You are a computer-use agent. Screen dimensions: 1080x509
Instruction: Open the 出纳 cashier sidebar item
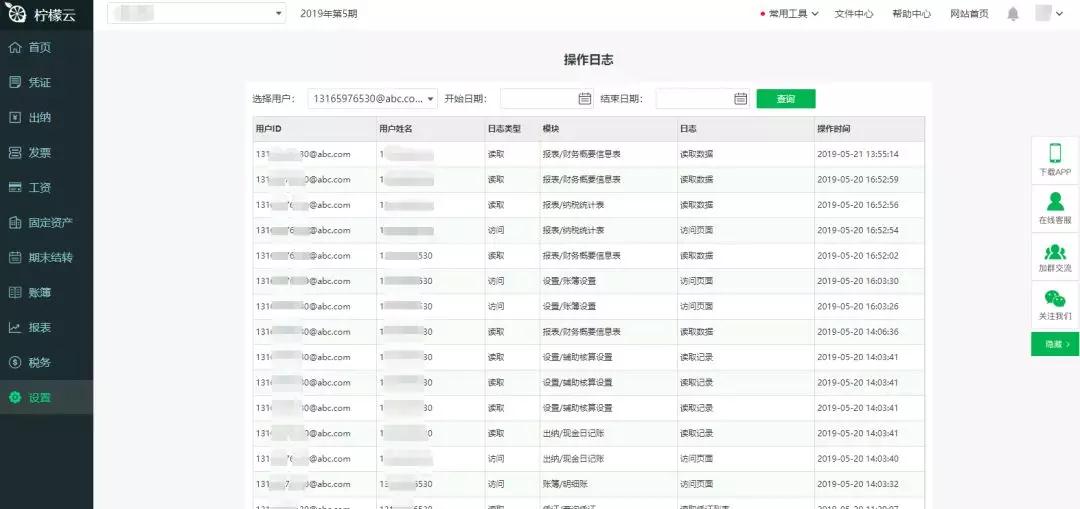[46, 118]
